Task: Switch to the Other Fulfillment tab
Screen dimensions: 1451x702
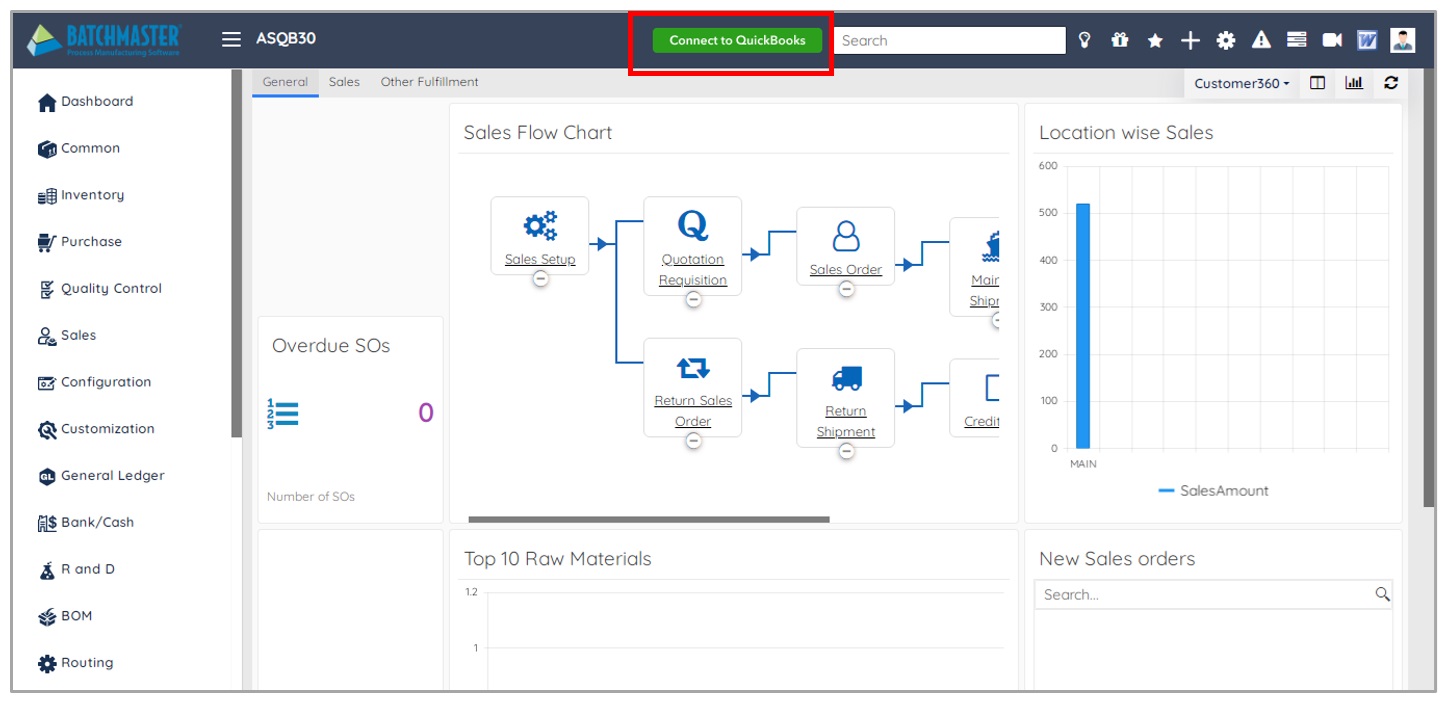Action: tap(429, 82)
